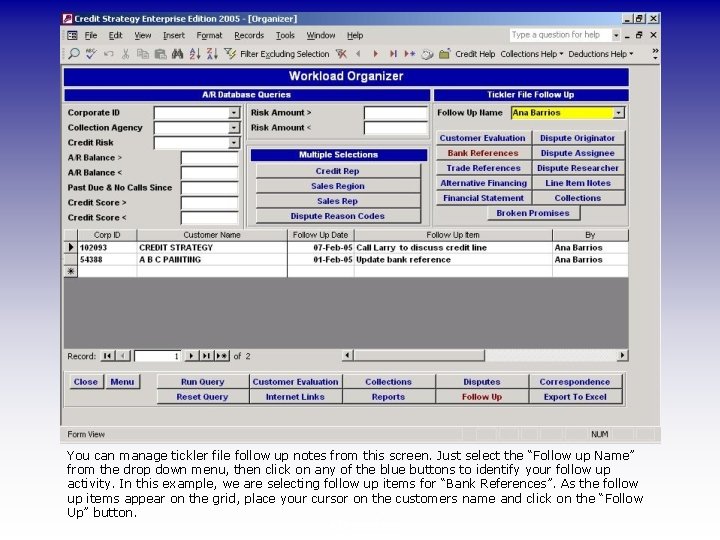Click Filter Excluding Selection in toolbar
The image size is (720, 540).
[284, 54]
